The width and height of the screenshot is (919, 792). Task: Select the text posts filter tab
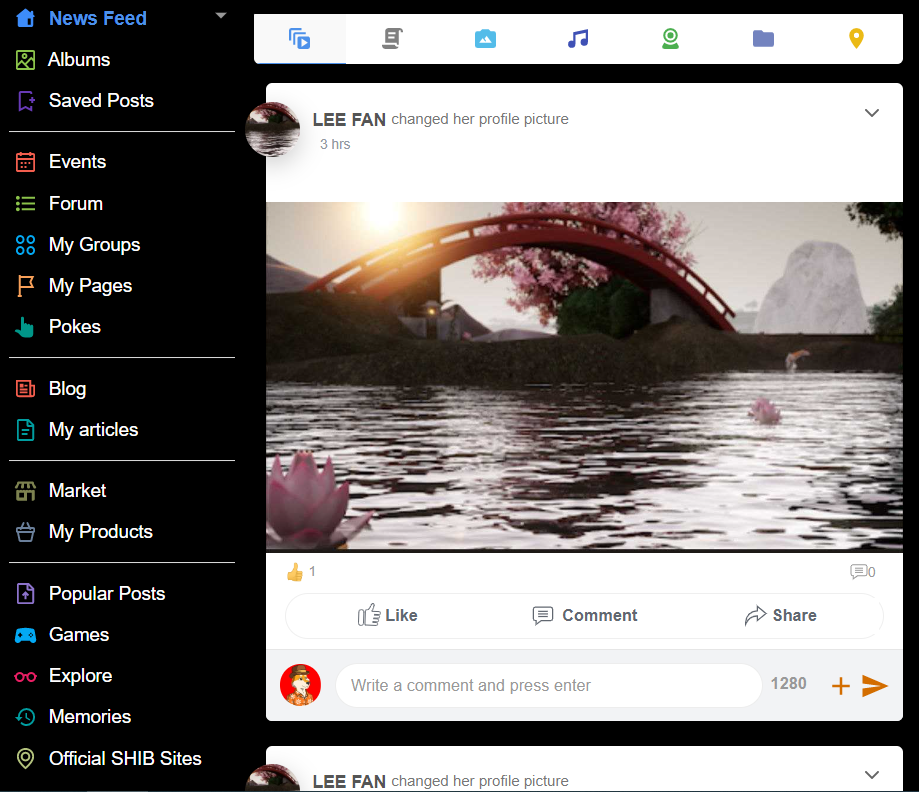pos(392,39)
